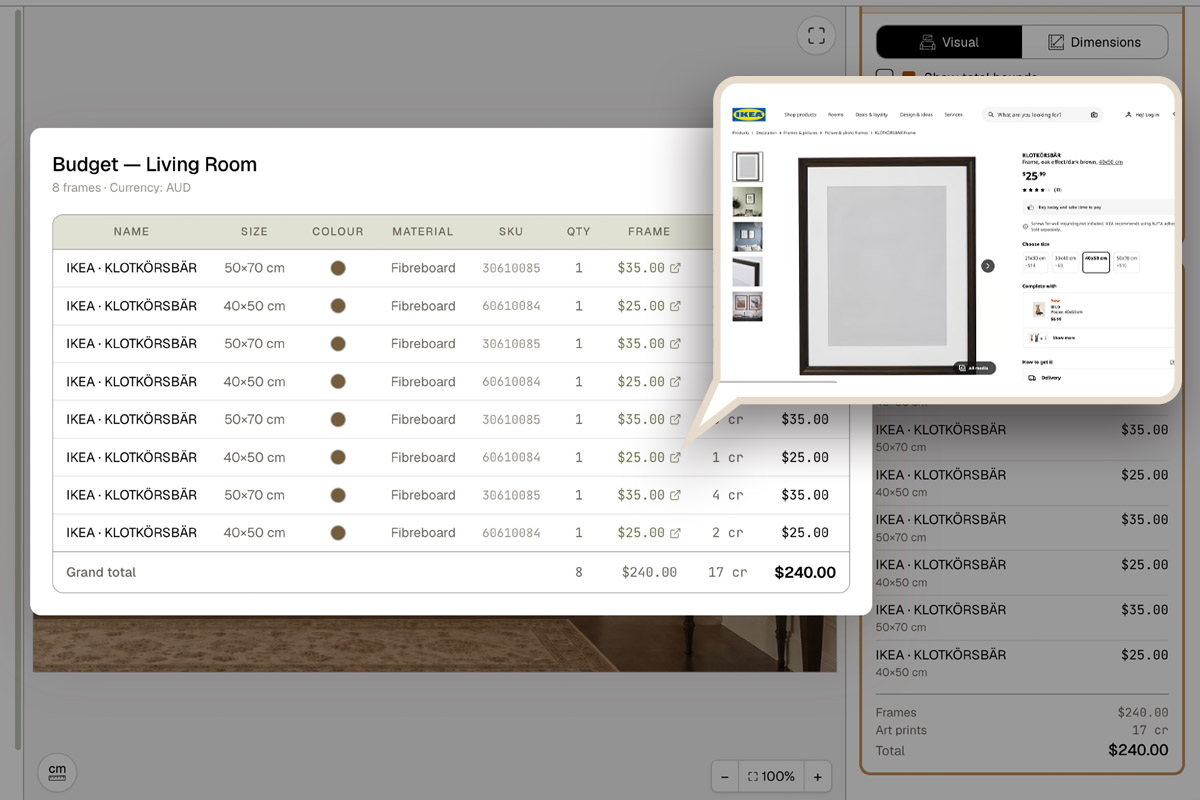
Task: Open Design & ideas in IKEA preview
Action: pos(916,115)
